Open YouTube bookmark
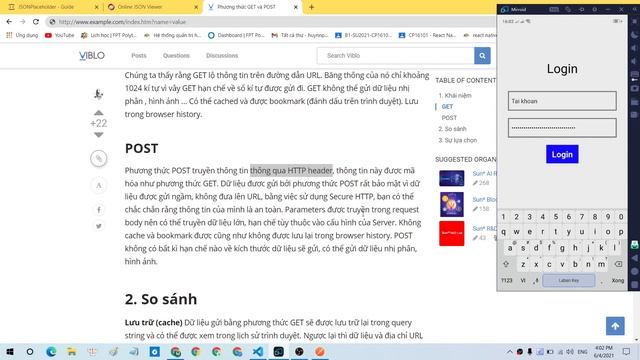The image size is (640, 360). (x=60, y=36)
